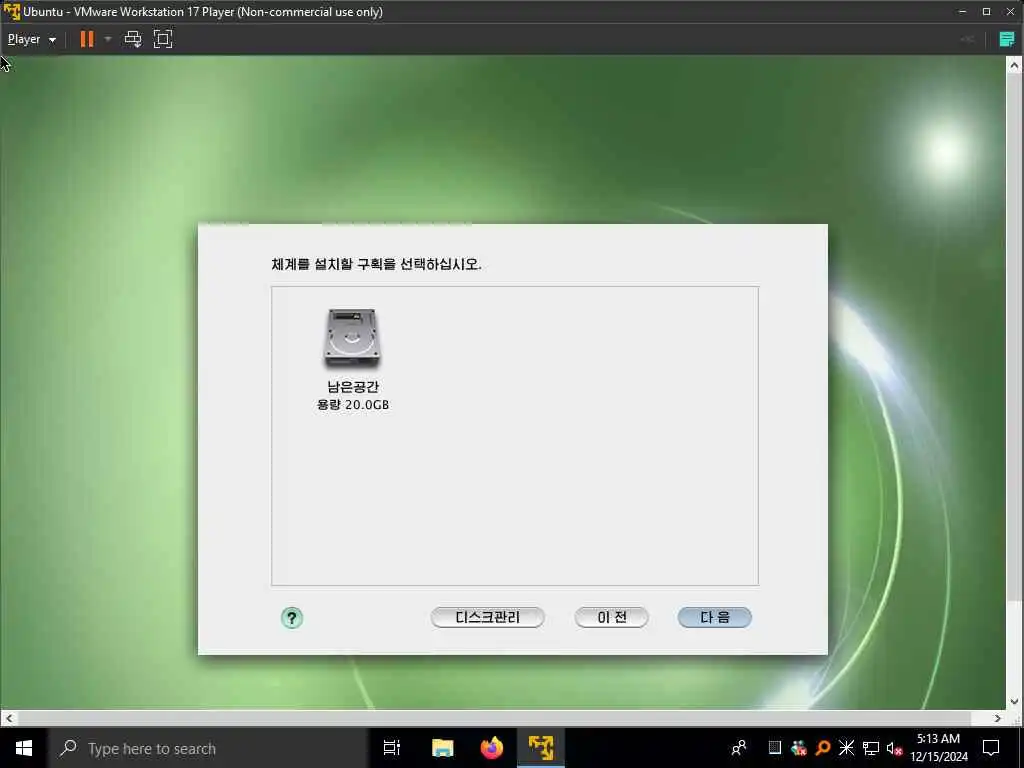Open Firefox from the taskbar
The image size is (1024, 768).
[x=492, y=748]
